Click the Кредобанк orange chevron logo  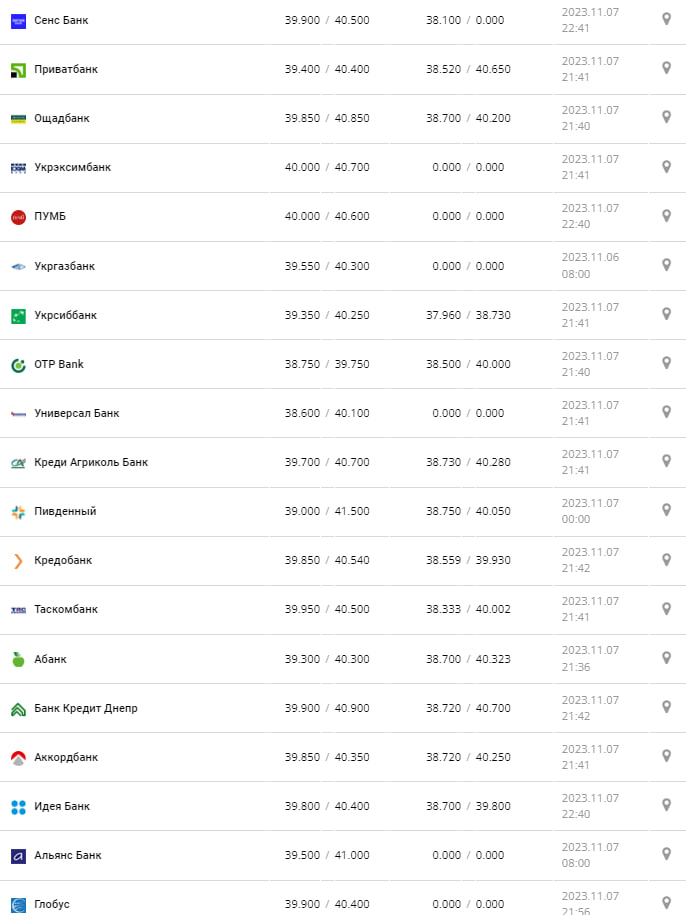18,561
